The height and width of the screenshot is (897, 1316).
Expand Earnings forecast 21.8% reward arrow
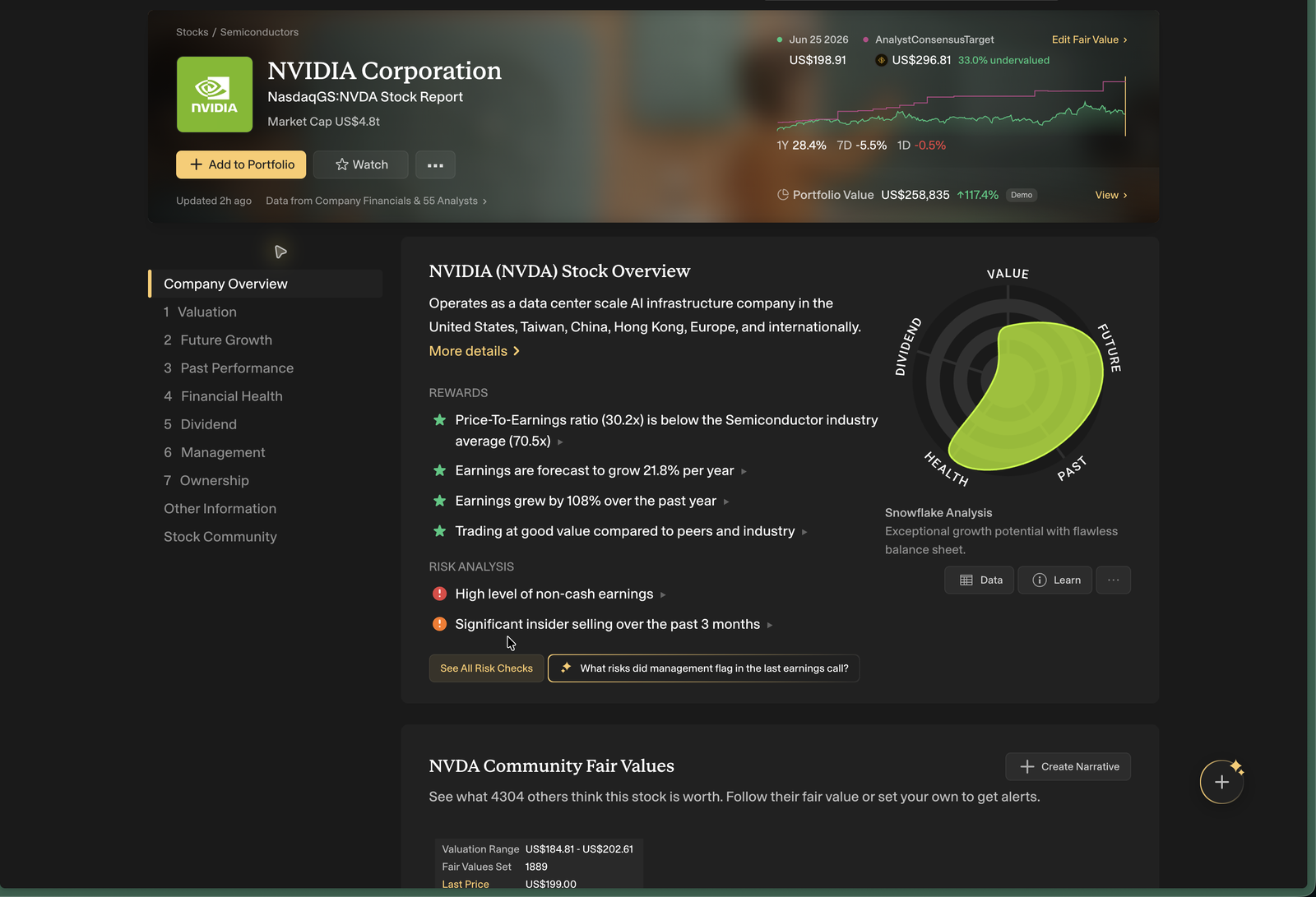pos(744,472)
